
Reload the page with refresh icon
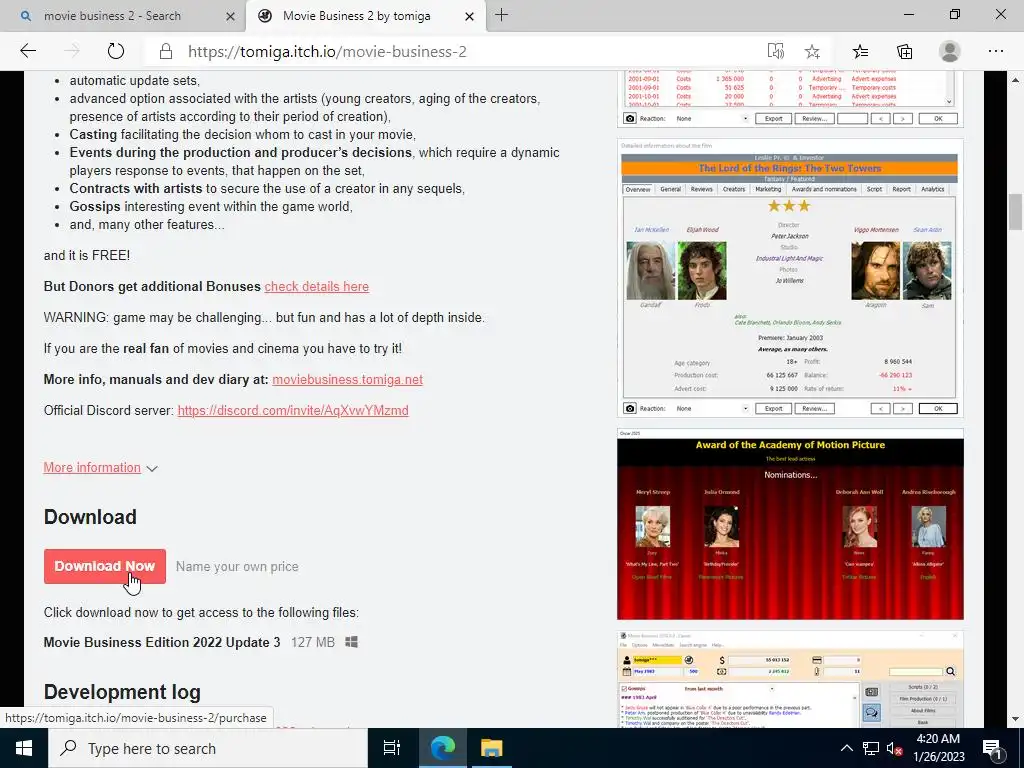pyautogui.click(x=116, y=52)
